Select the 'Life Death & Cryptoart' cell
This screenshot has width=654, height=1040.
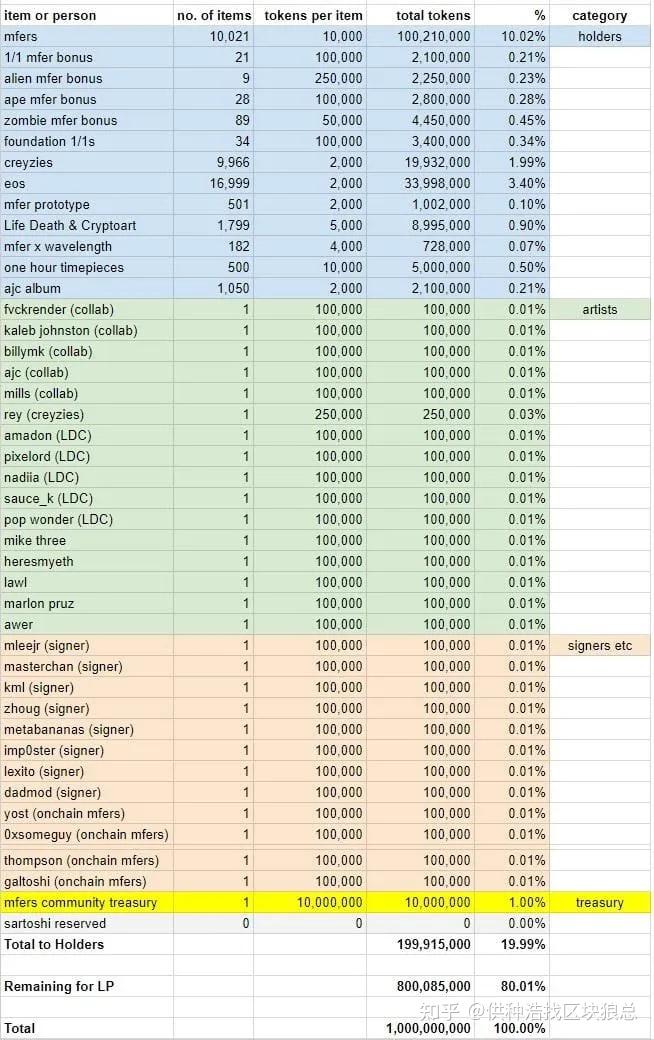(x=72, y=225)
